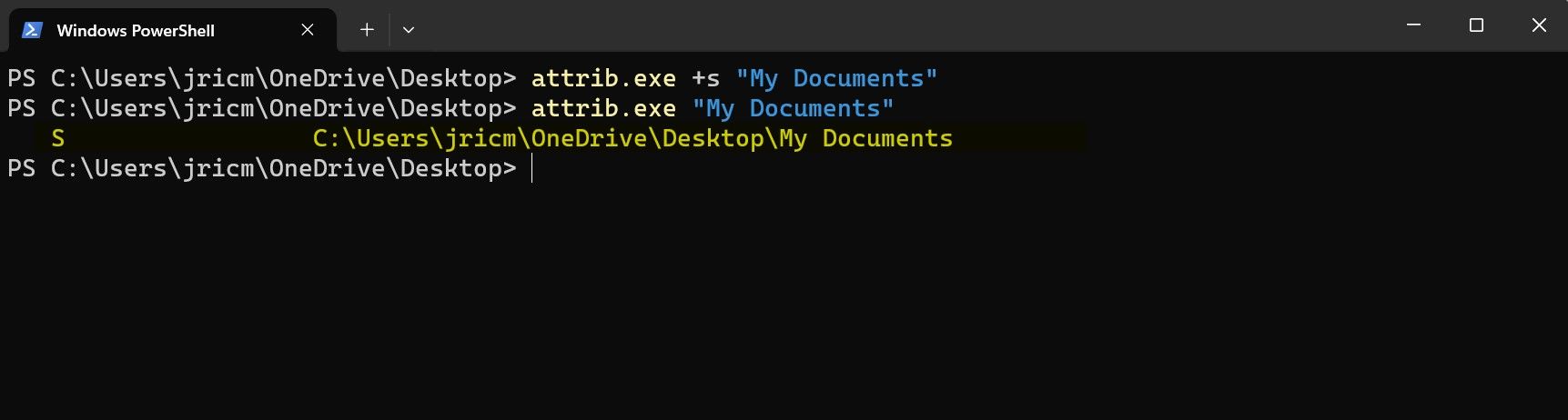Click the S attribute flag in the output

[58, 138]
